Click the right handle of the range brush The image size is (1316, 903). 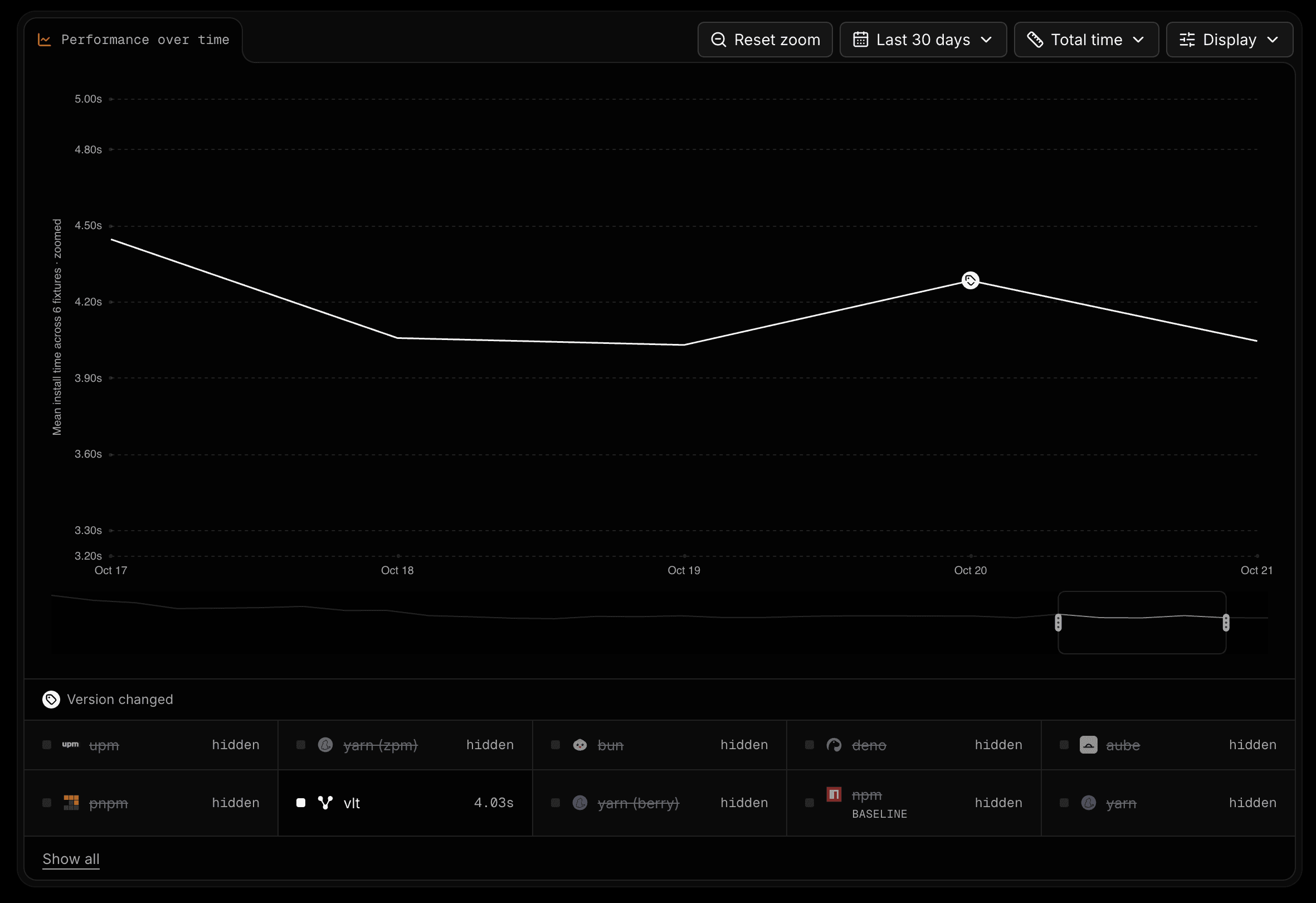1226,623
